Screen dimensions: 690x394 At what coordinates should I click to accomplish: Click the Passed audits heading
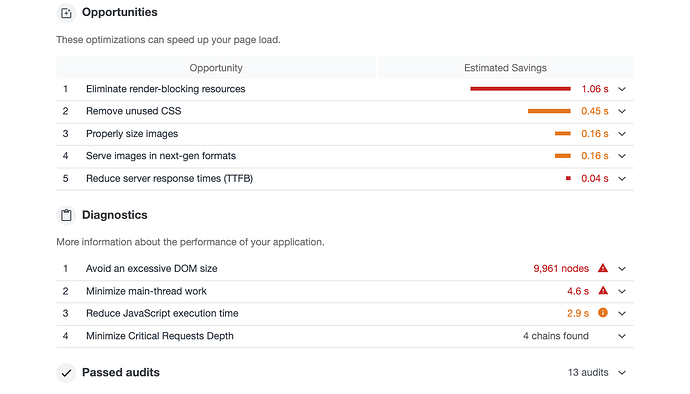click(121, 372)
